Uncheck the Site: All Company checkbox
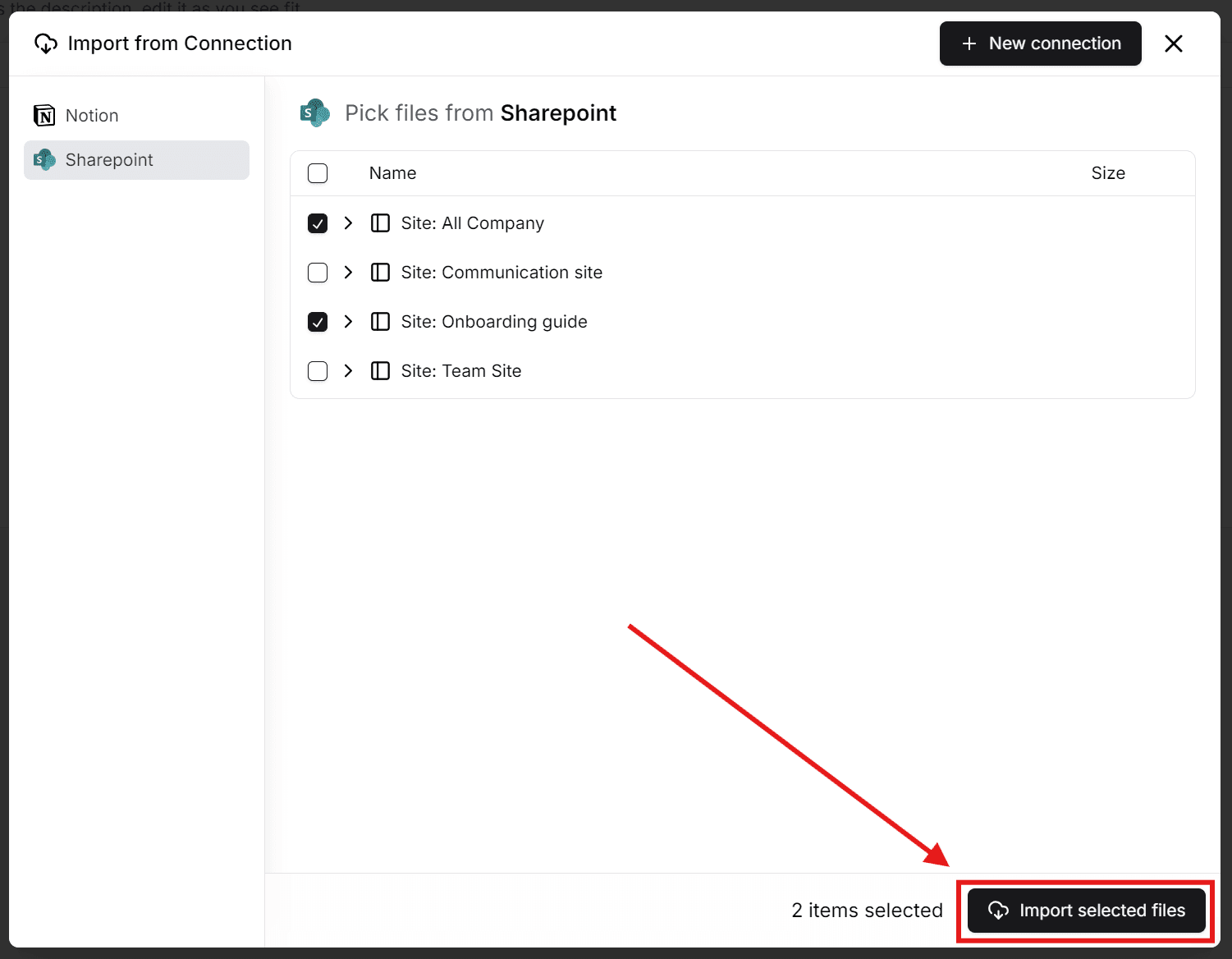The width and height of the screenshot is (1232, 959). (x=318, y=223)
